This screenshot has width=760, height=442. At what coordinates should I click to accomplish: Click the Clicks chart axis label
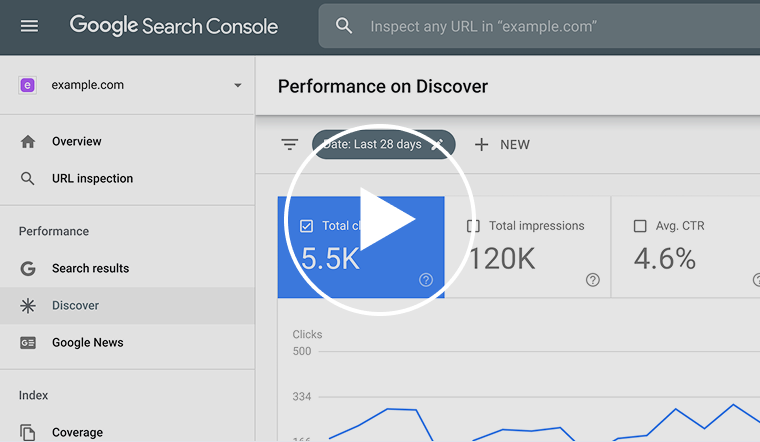(x=307, y=334)
